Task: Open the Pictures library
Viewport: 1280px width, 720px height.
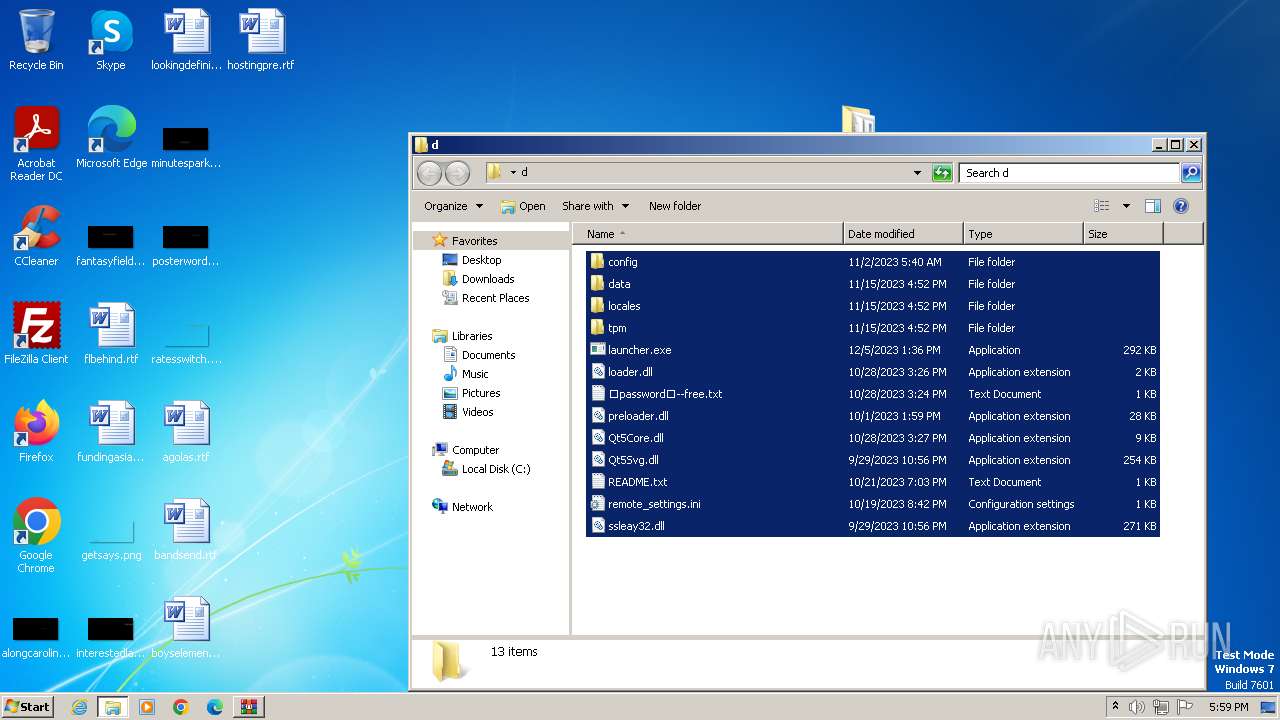Action: click(x=481, y=393)
